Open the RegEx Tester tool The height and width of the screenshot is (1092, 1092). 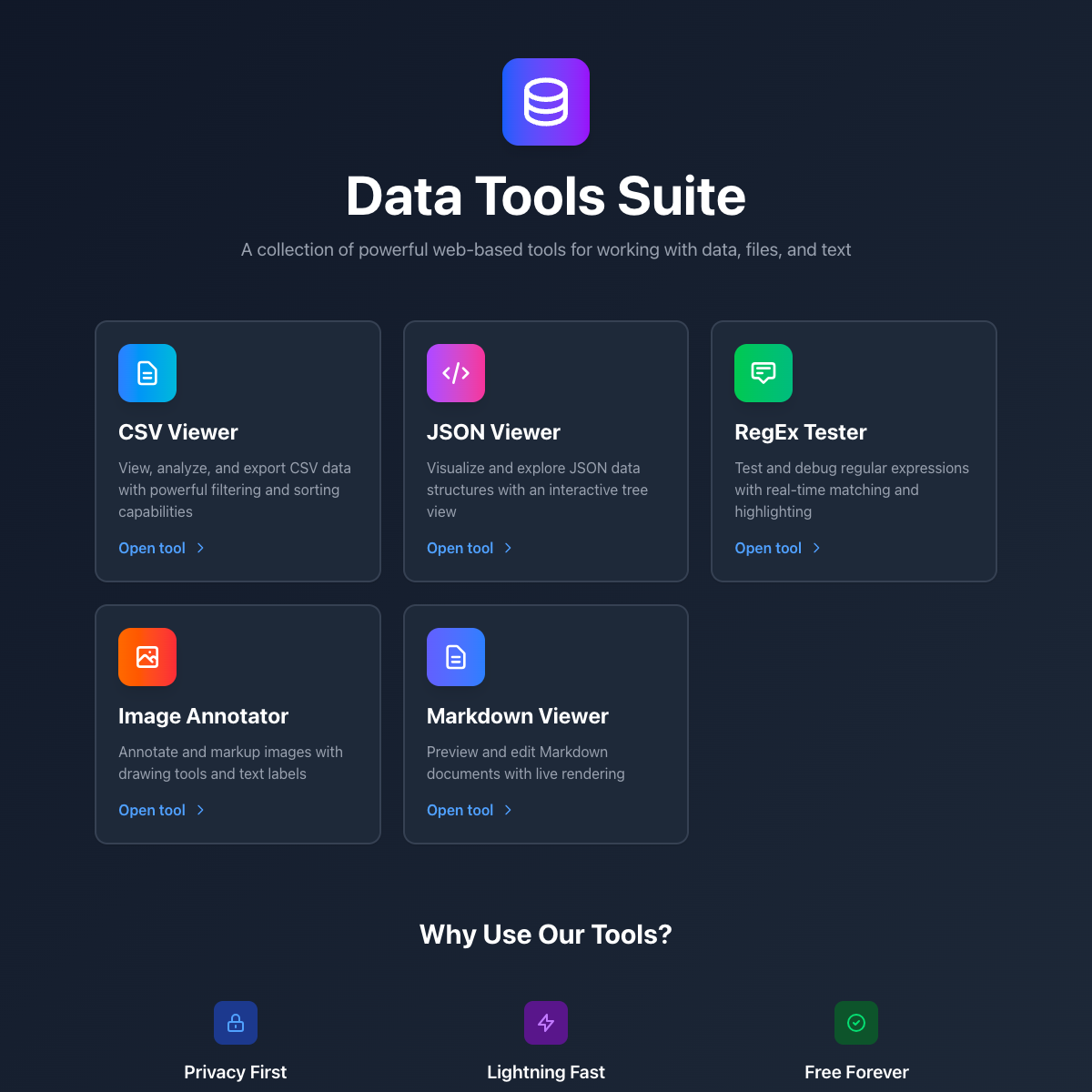[768, 548]
